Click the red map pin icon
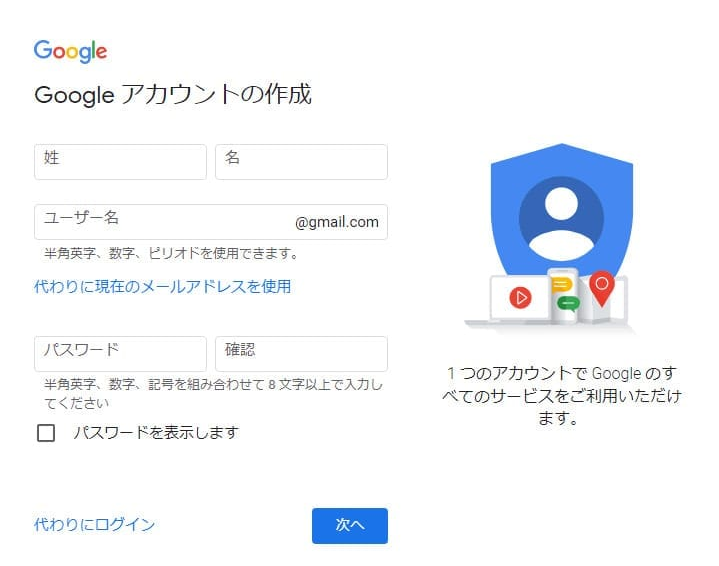 [601, 287]
